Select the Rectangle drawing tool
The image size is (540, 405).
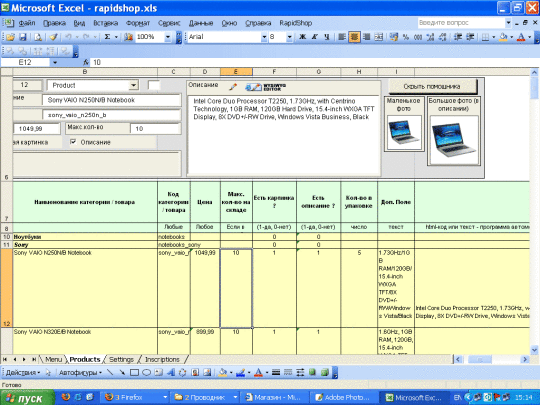click(134, 372)
